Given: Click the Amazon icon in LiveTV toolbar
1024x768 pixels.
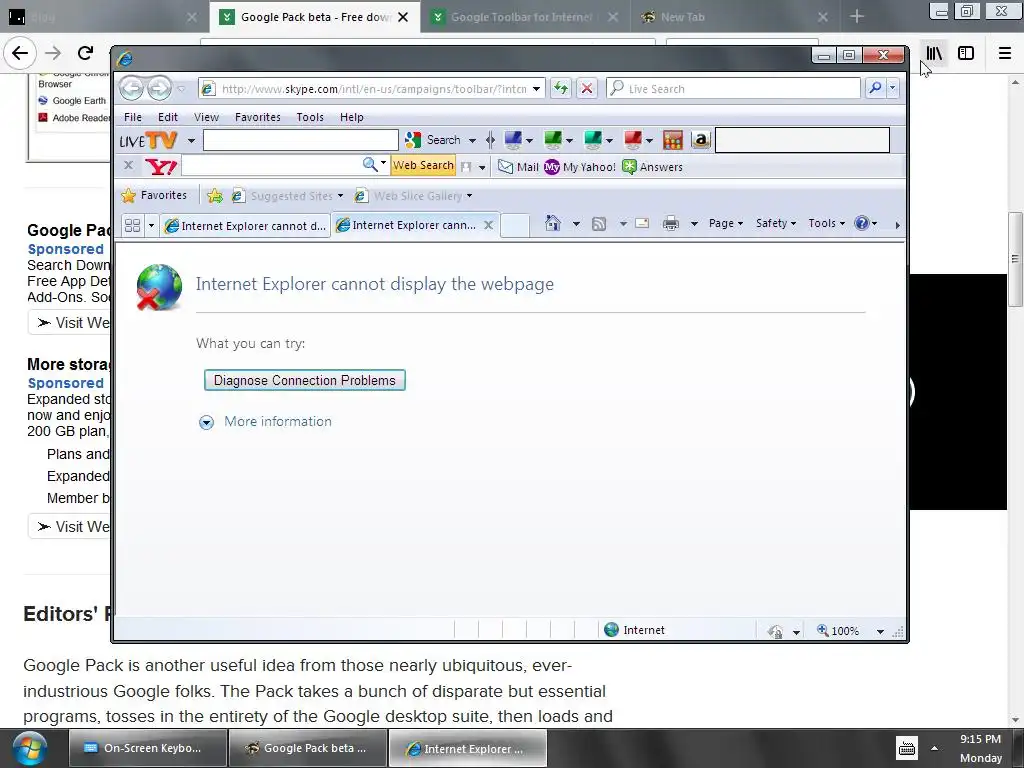Looking at the screenshot, I should [701, 140].
